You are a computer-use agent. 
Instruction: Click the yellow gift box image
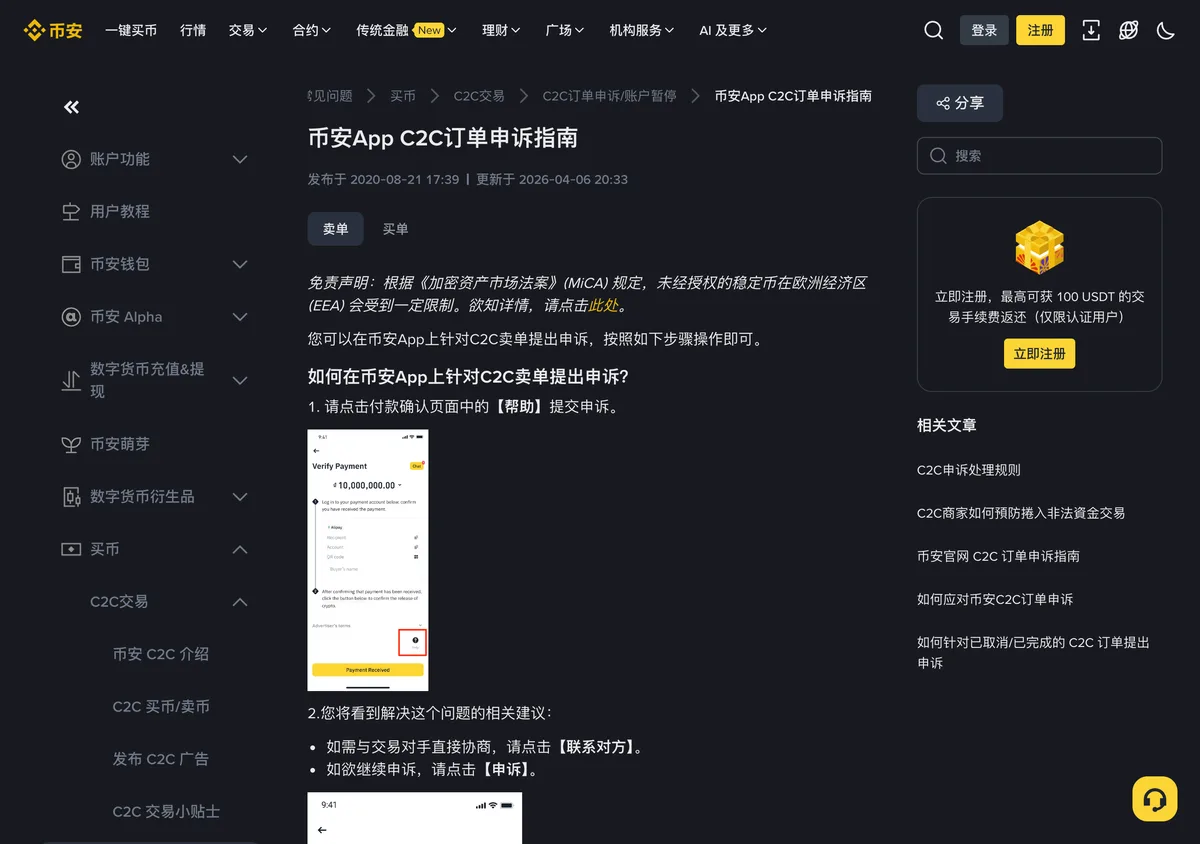(x=1039, y=248)
